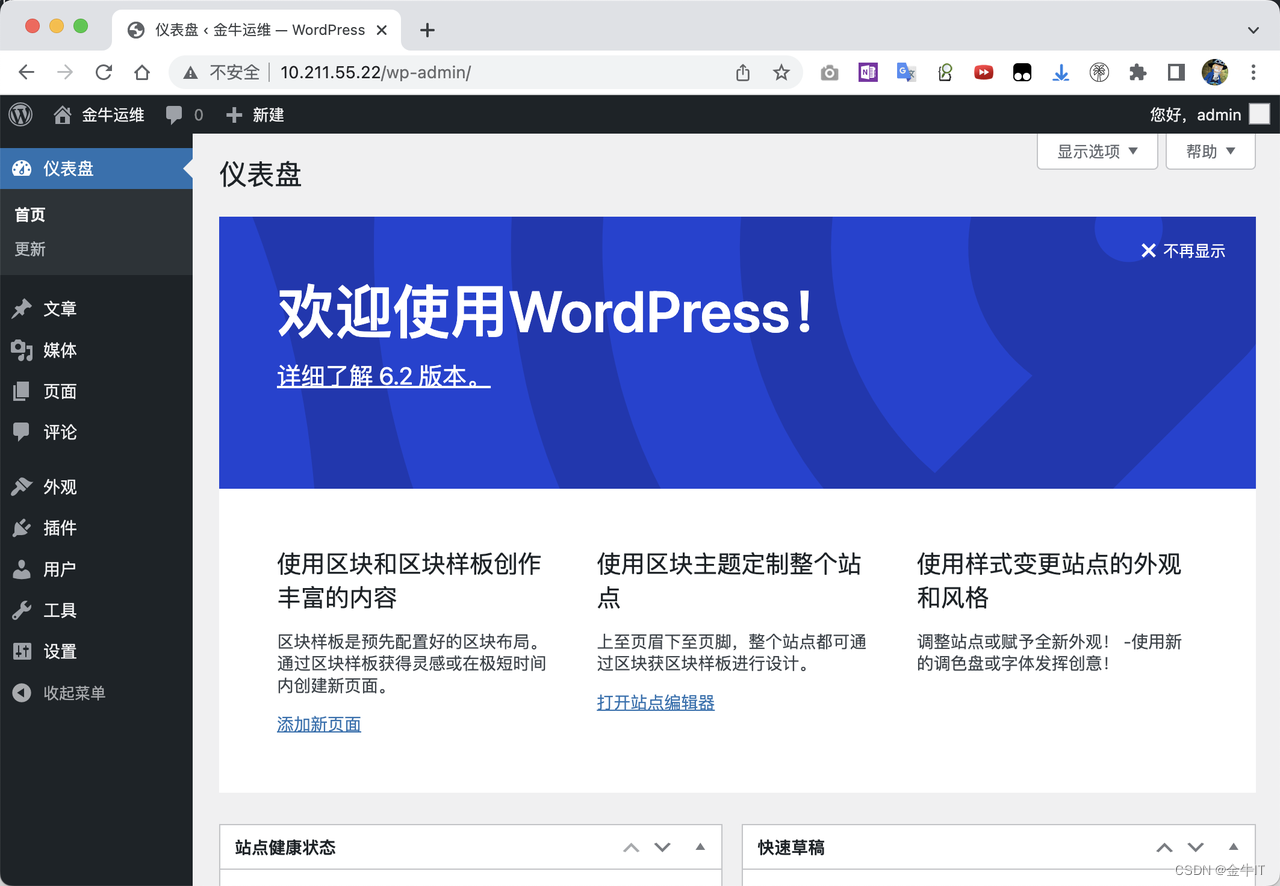This screenshot has height=886, width=1280.
Task: Open 页面 via its sidebar icon
Action: [22, 391]
